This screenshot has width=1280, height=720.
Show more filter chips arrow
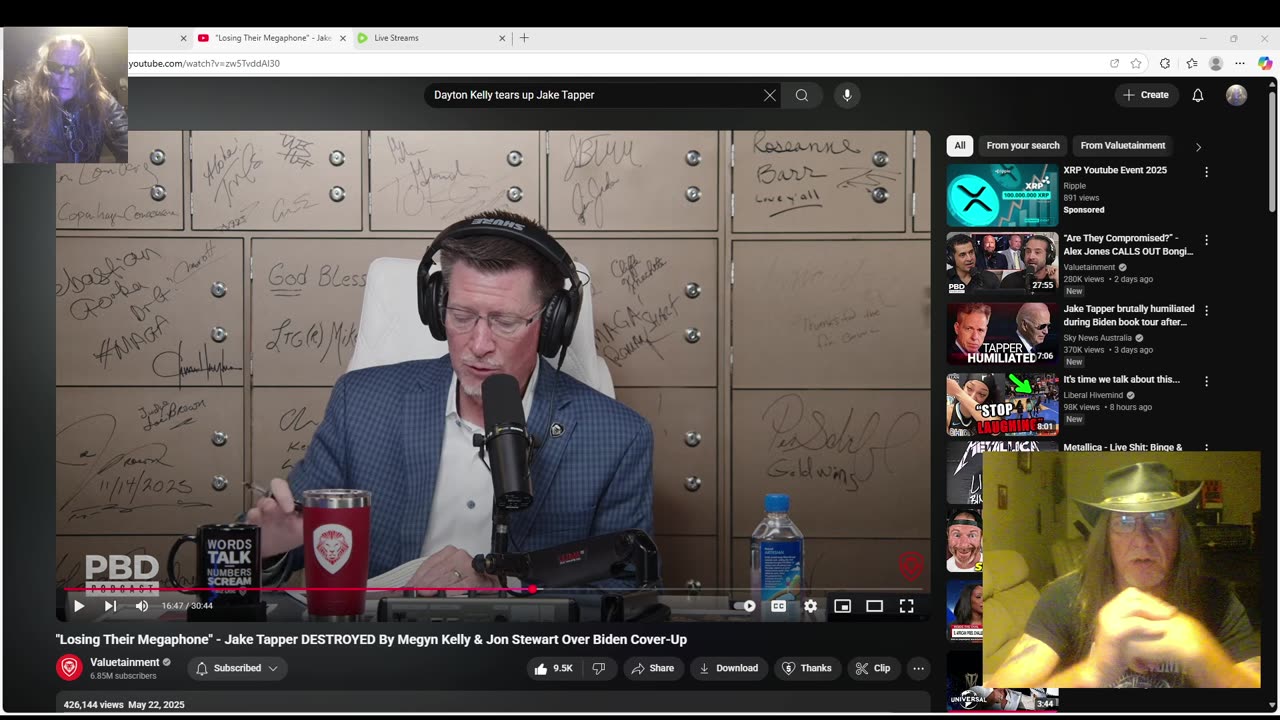click(x=1198, y=147)
